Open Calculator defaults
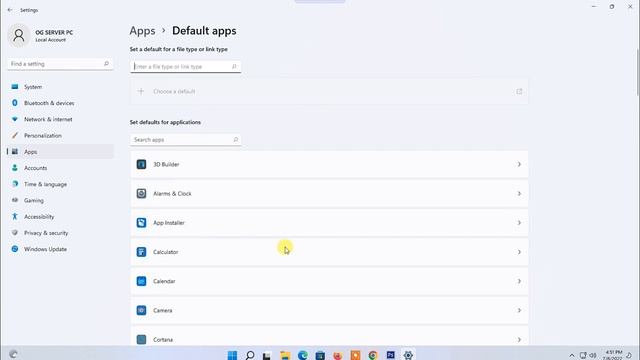 coord(329,252)
